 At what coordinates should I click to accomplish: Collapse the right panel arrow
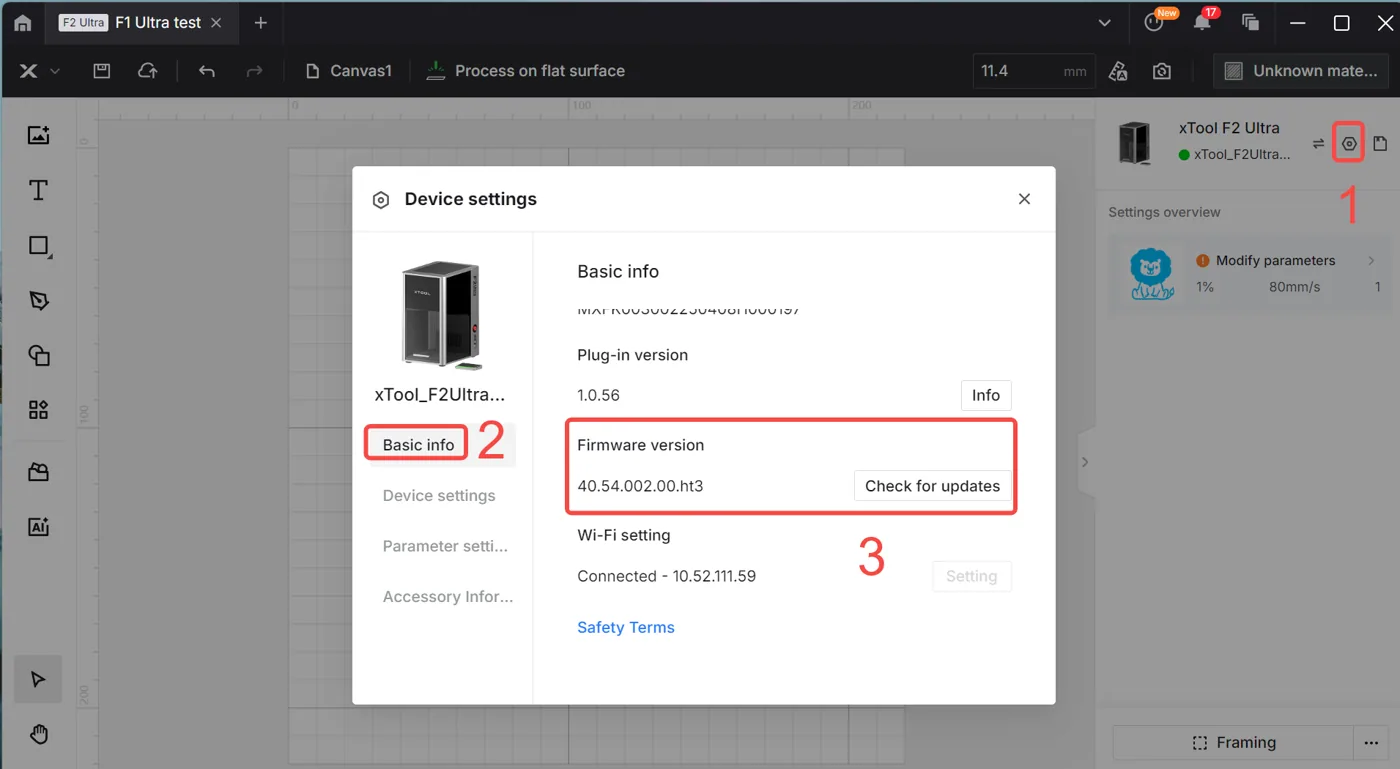tap(1085, 462)
